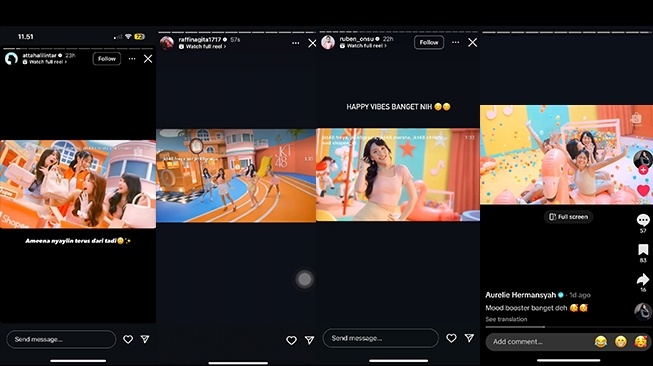Open more options on raffinagita1717 story
The width and height of the screenshot is (653, 366).
point(296,43)
